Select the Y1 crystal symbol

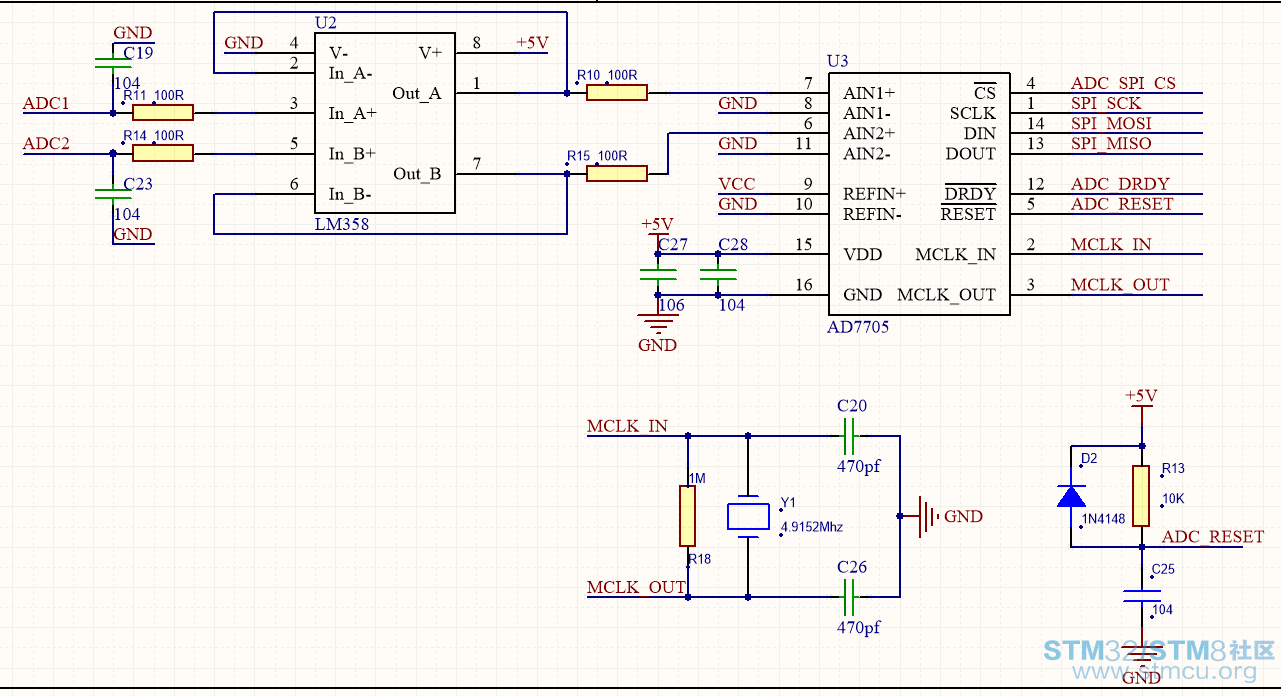click(x=748, y=516)
